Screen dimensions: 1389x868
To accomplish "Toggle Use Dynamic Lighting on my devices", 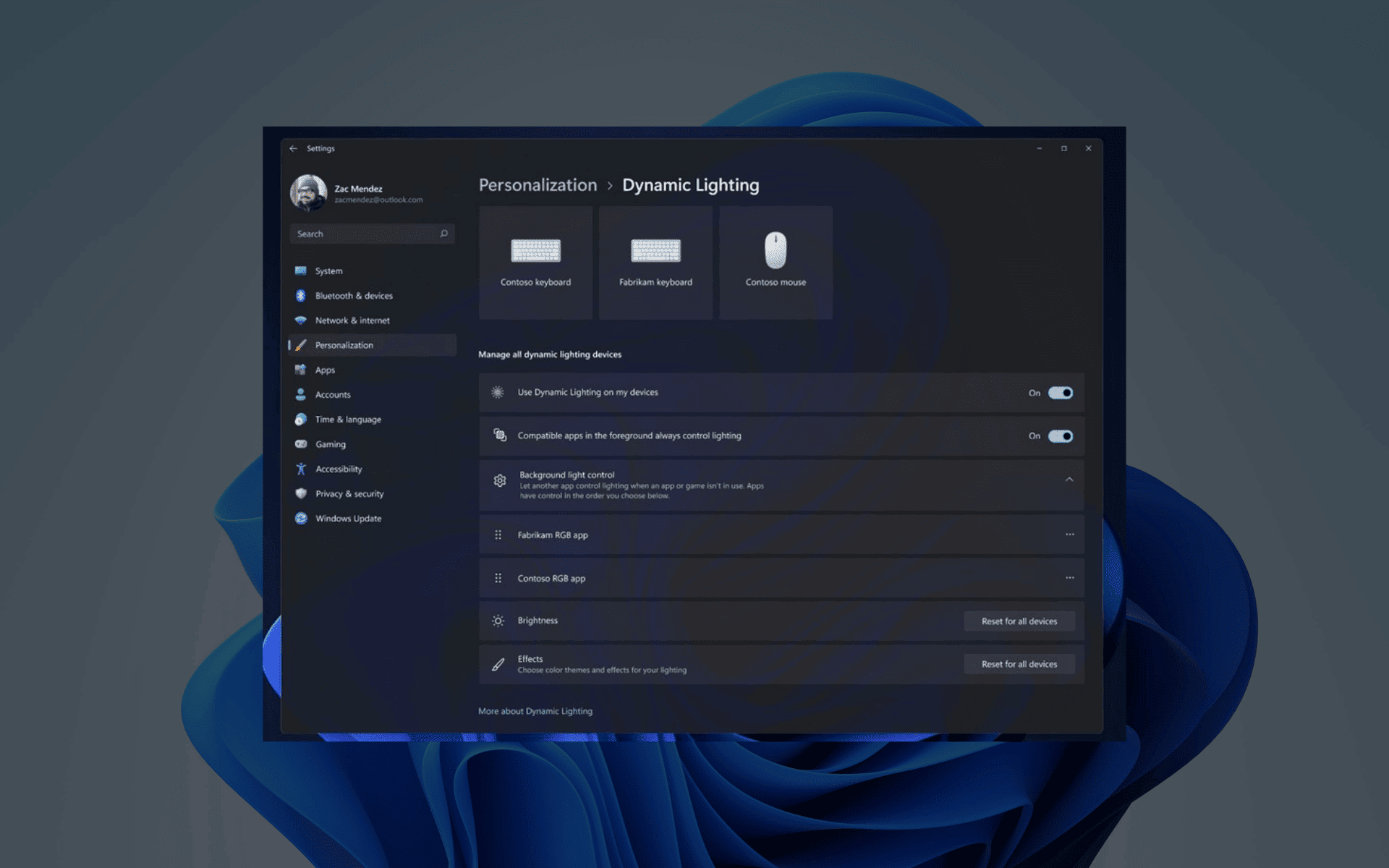I will tap(1059, 392).
